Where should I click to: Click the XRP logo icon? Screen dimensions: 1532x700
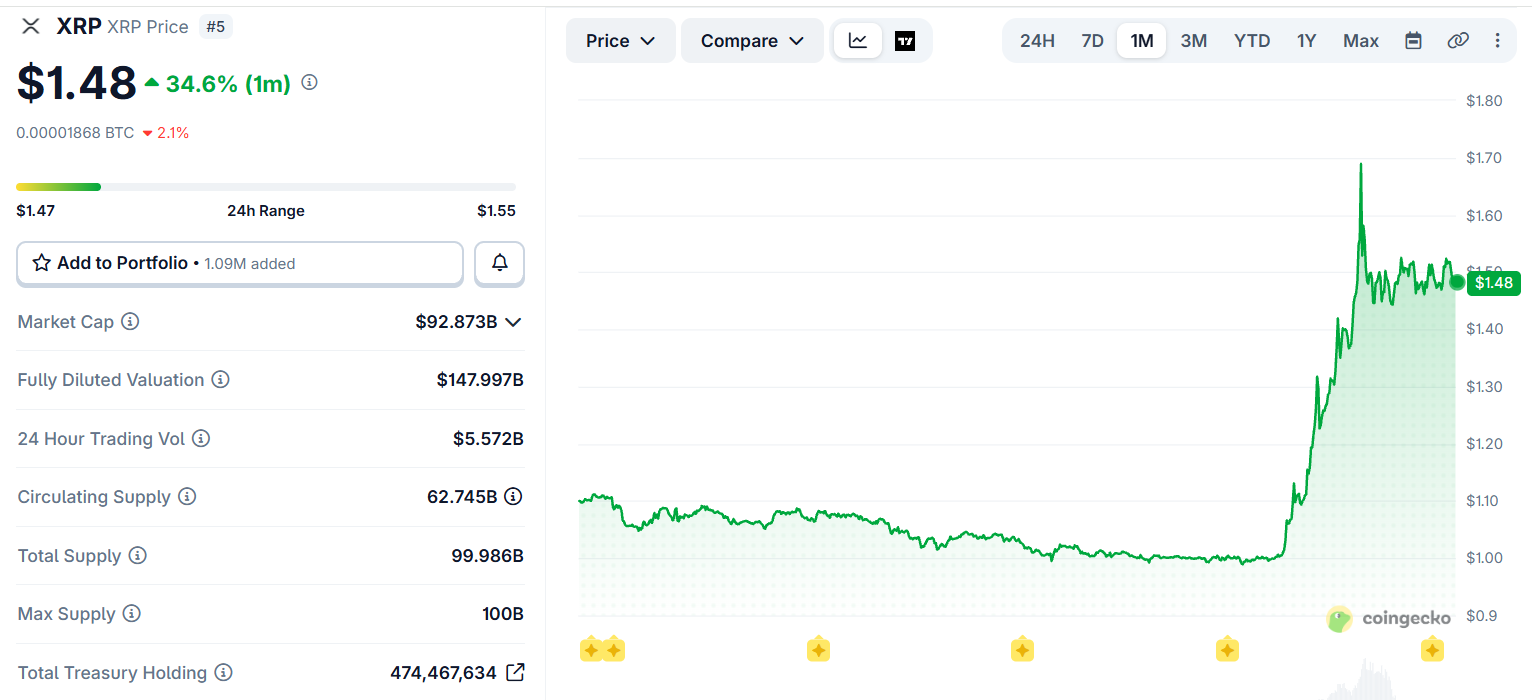(31, 26)
